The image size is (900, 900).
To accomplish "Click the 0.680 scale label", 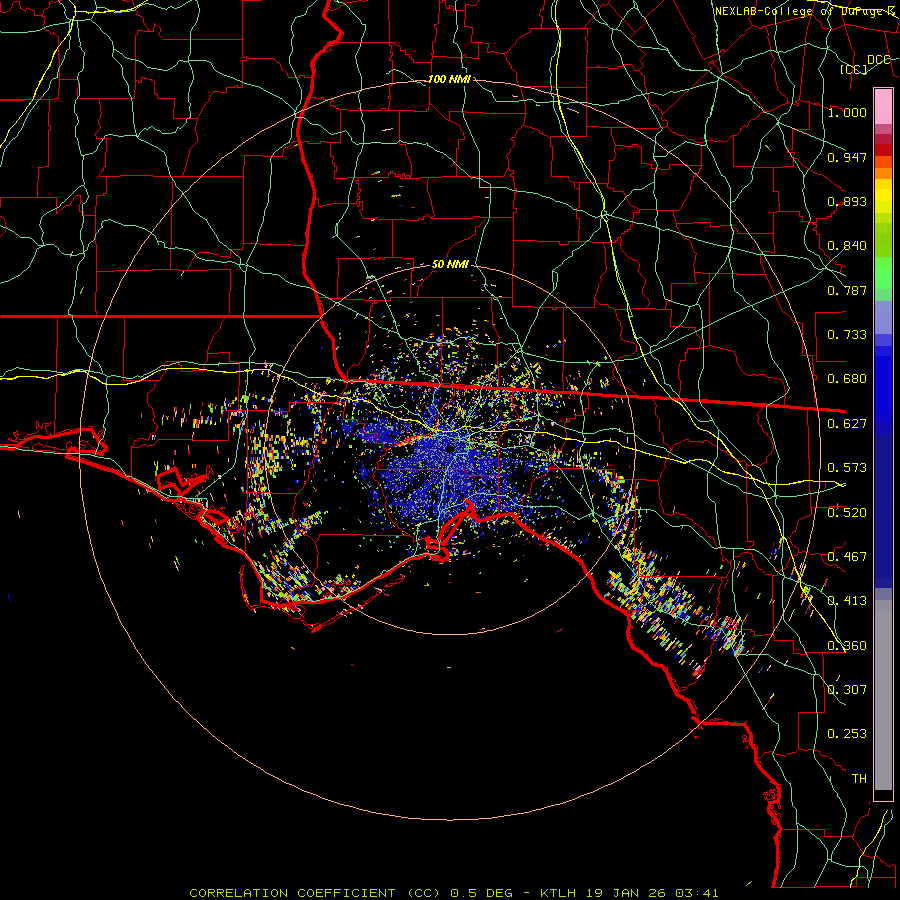I will [847, 379].
